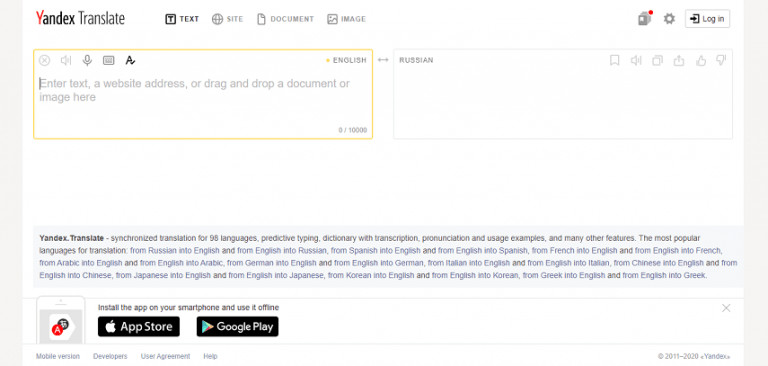
Task: Open 'from Italian into English' link
Action: (x=469, y=263)
